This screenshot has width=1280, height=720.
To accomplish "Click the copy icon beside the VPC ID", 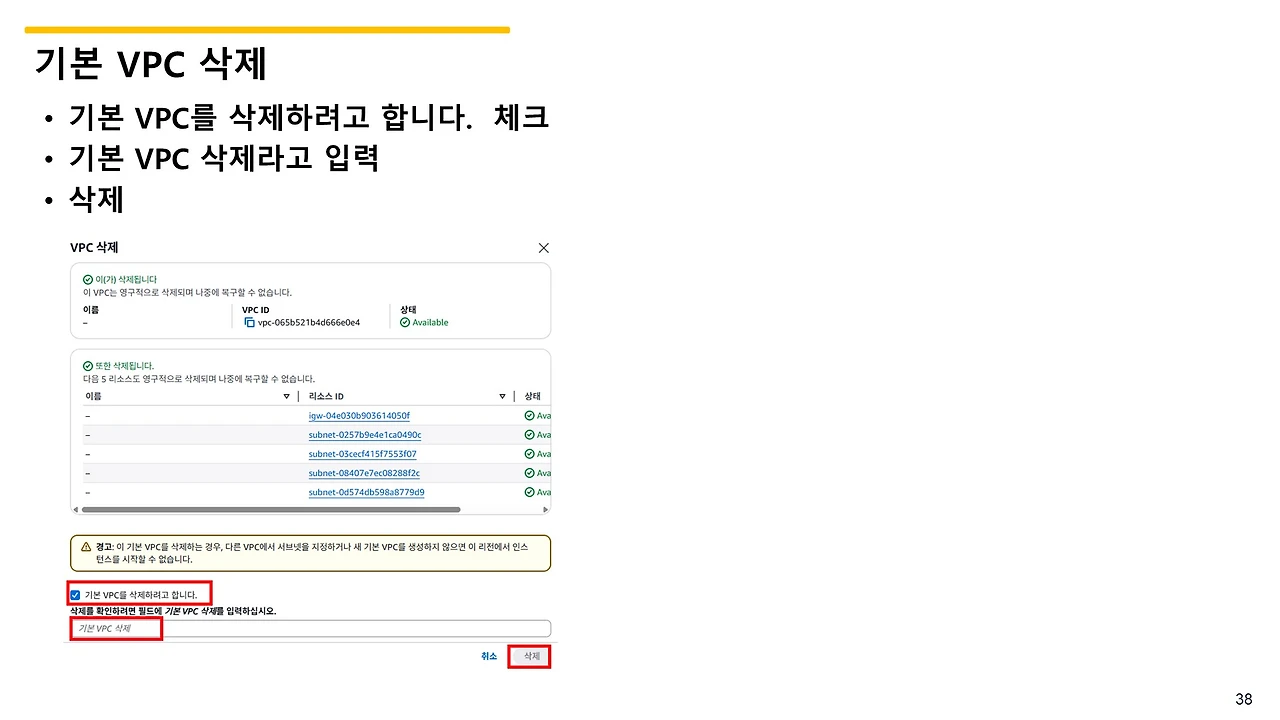I will 247,322.
